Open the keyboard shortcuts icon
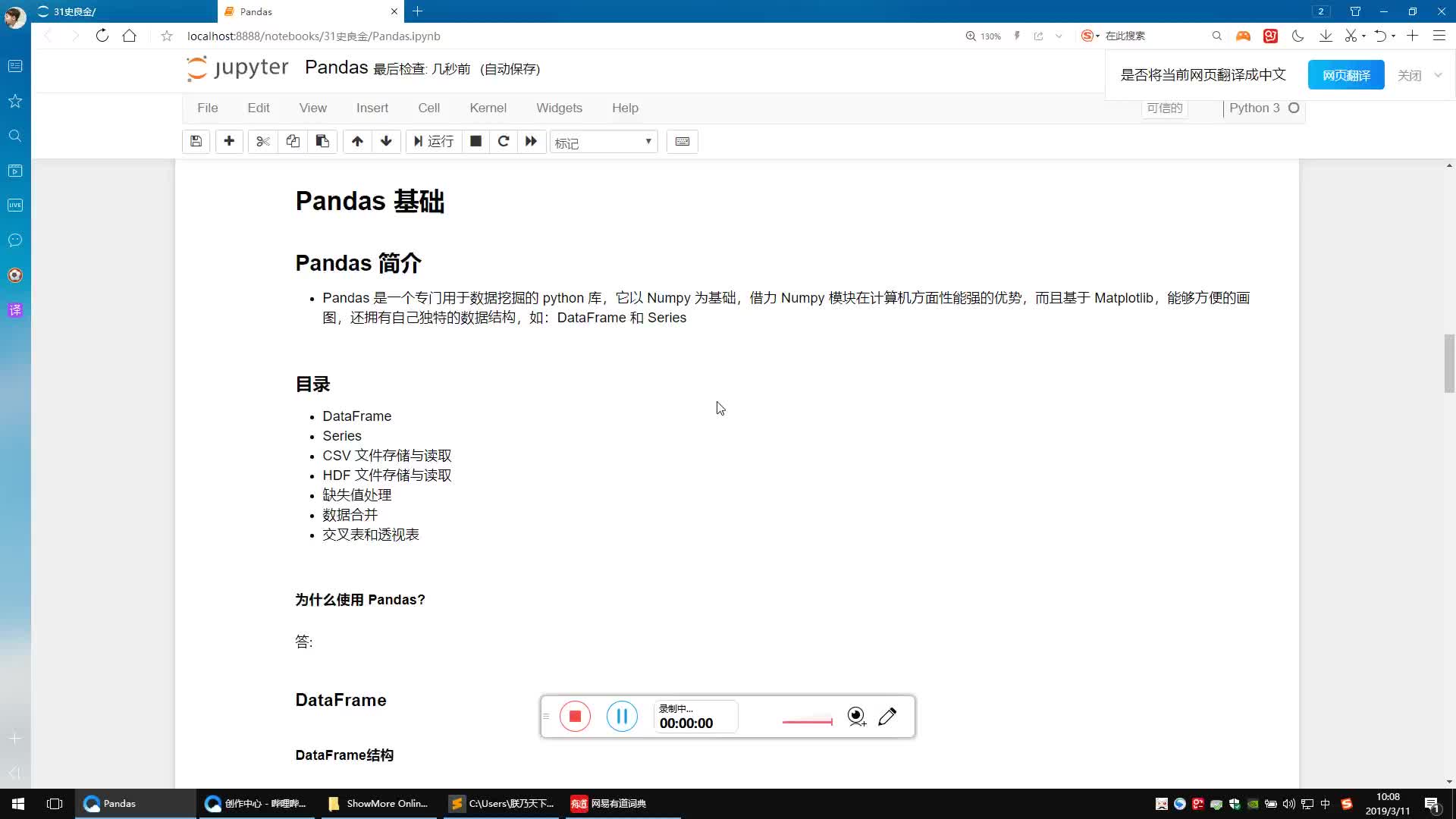The height and width of the screenshot is (819, 1456). (682, 141)
